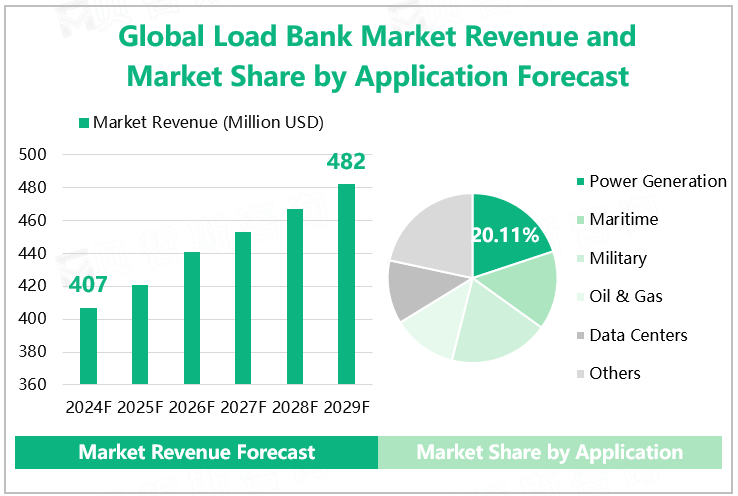This screenshot has height=496, width=738.
Task: Click the Others legend color square
Action: click(x=578, y=374)
